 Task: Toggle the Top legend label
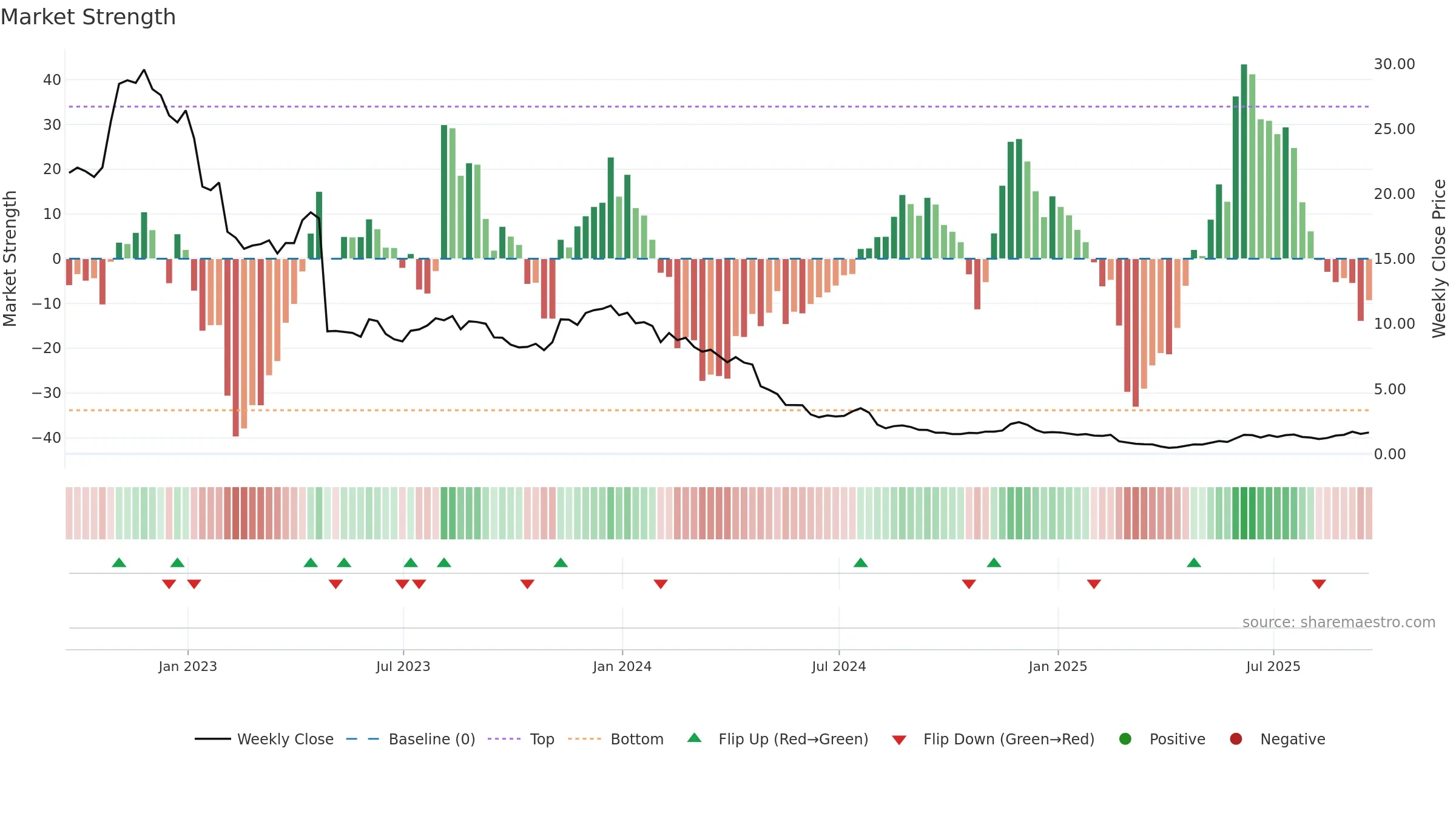click(542, 740)
